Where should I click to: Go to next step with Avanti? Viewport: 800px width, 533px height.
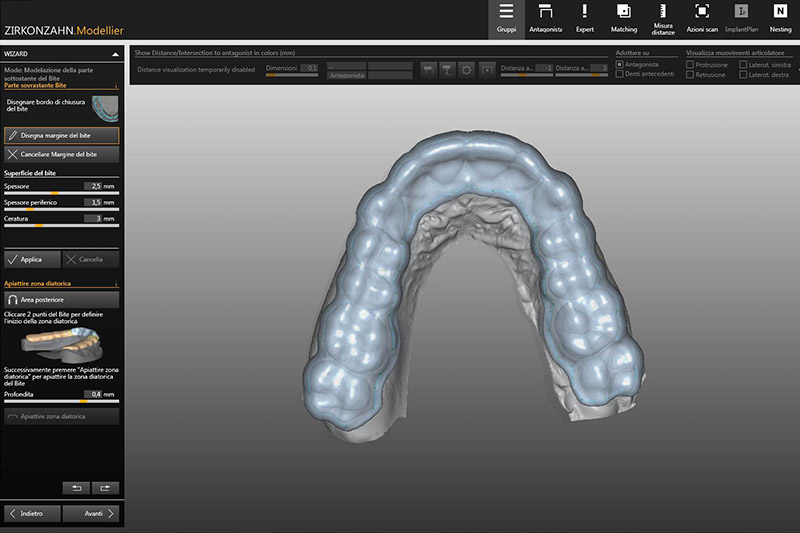tap(91, 513)
